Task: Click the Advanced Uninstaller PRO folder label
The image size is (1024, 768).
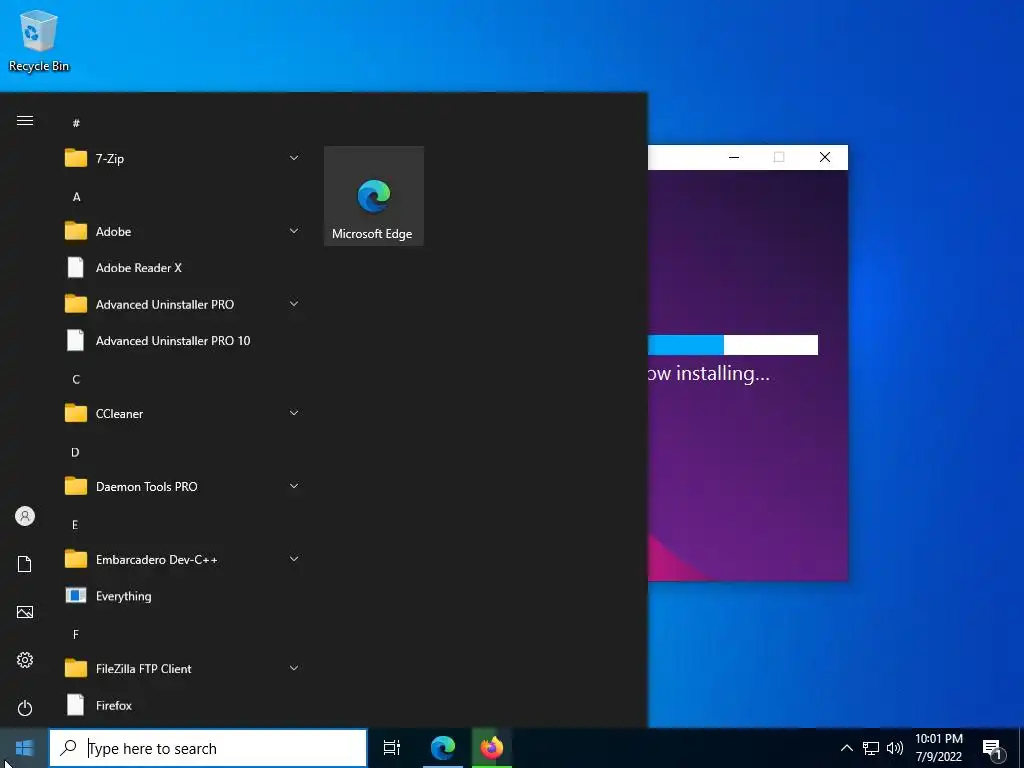Action: (165, 305)
